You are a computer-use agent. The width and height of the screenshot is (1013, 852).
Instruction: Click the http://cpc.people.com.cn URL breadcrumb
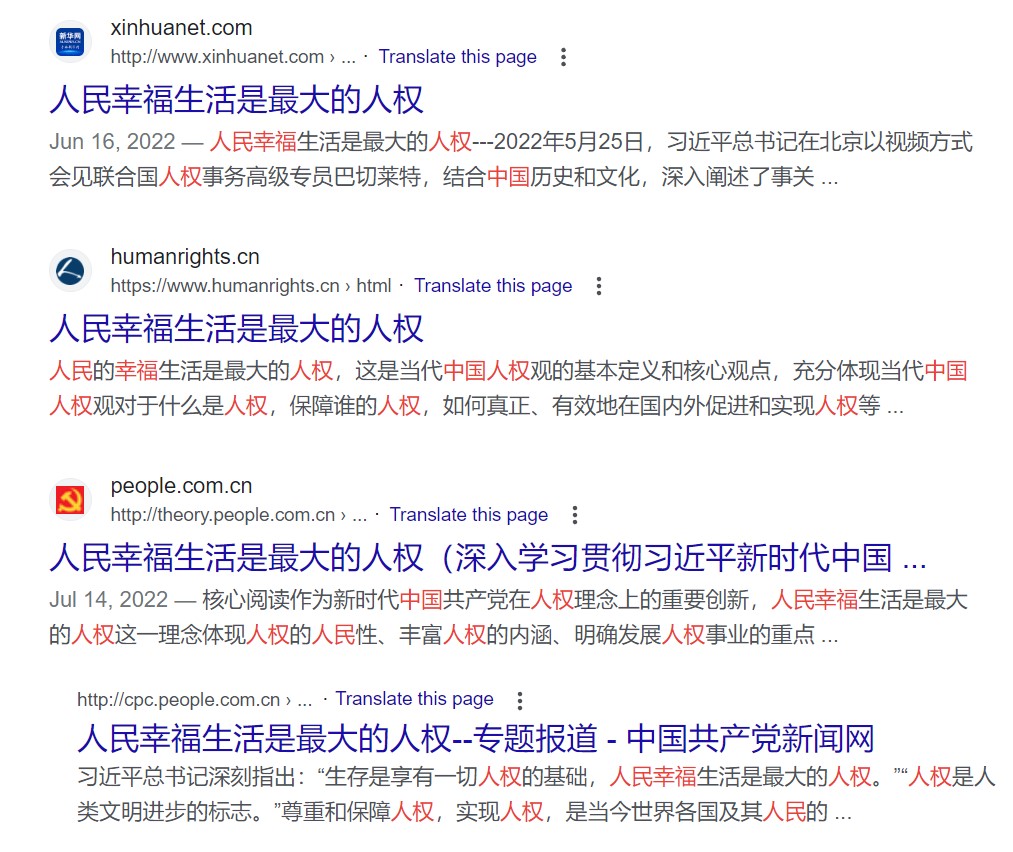[x=194, y=700]
